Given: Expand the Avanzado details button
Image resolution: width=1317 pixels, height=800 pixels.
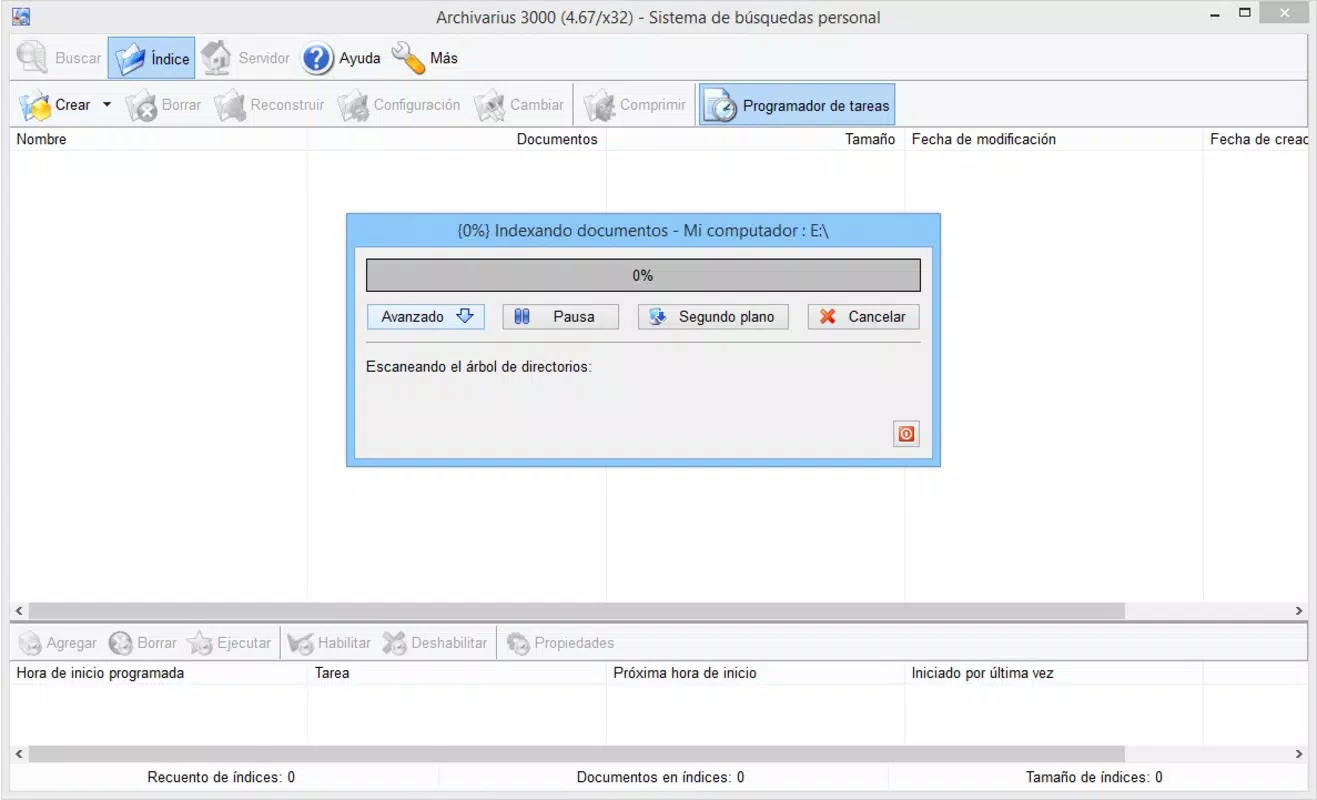Looking at the screenshot, I should point(426,317).
